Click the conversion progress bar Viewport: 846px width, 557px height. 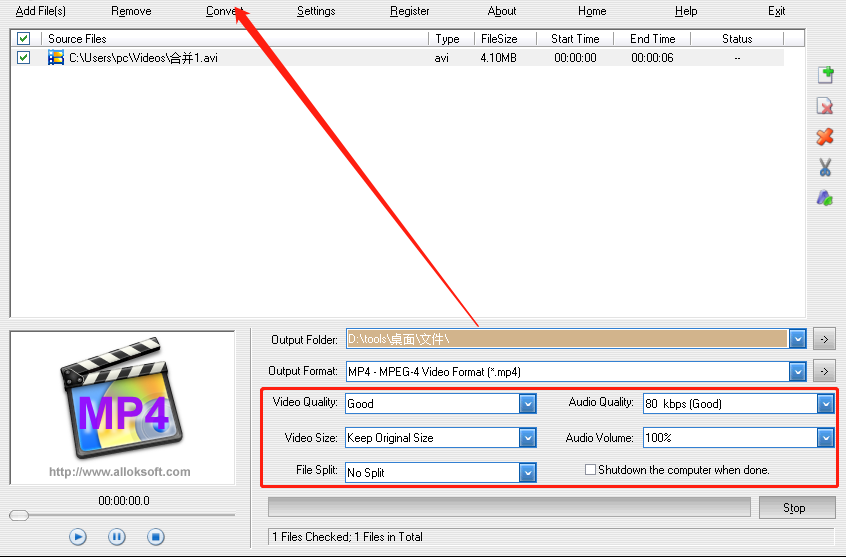tap(509, 507)
